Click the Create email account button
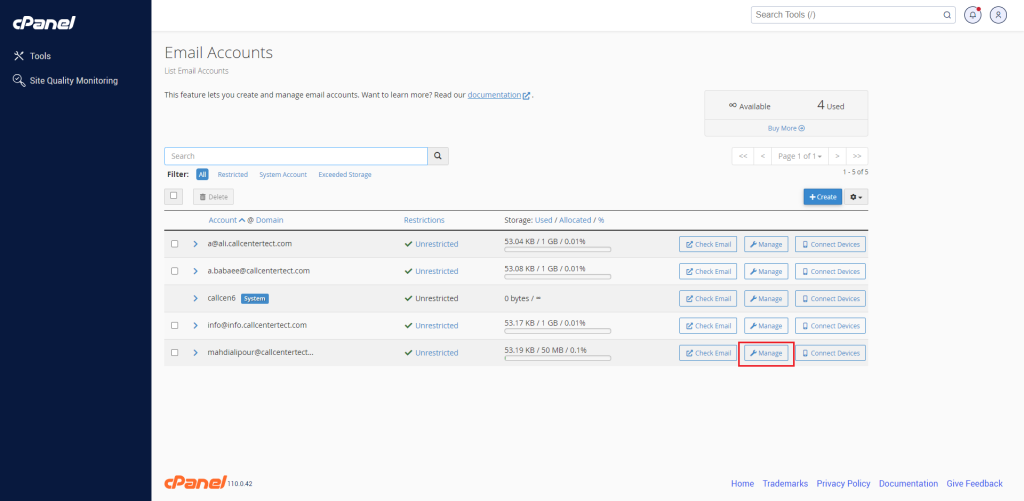The height and width of the screenshot is (501, 1024). [x=822, y=197]
